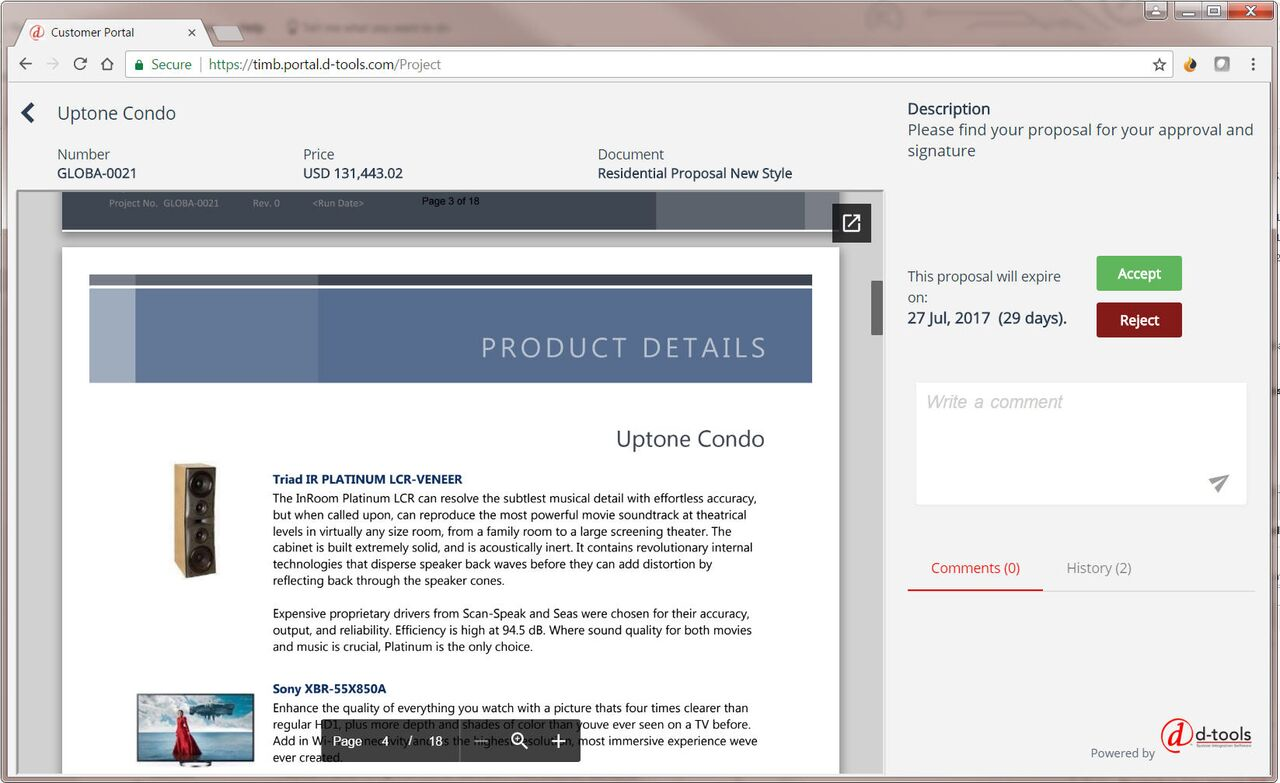Bookmark this page with the star icon

click(1158, 63)
